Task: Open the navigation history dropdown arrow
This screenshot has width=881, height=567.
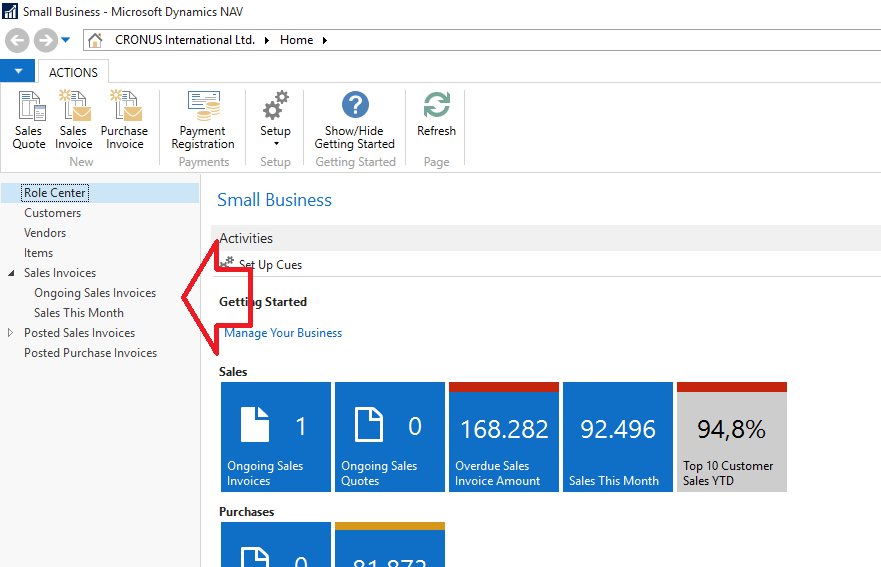Action: click(x=66, y=40)
